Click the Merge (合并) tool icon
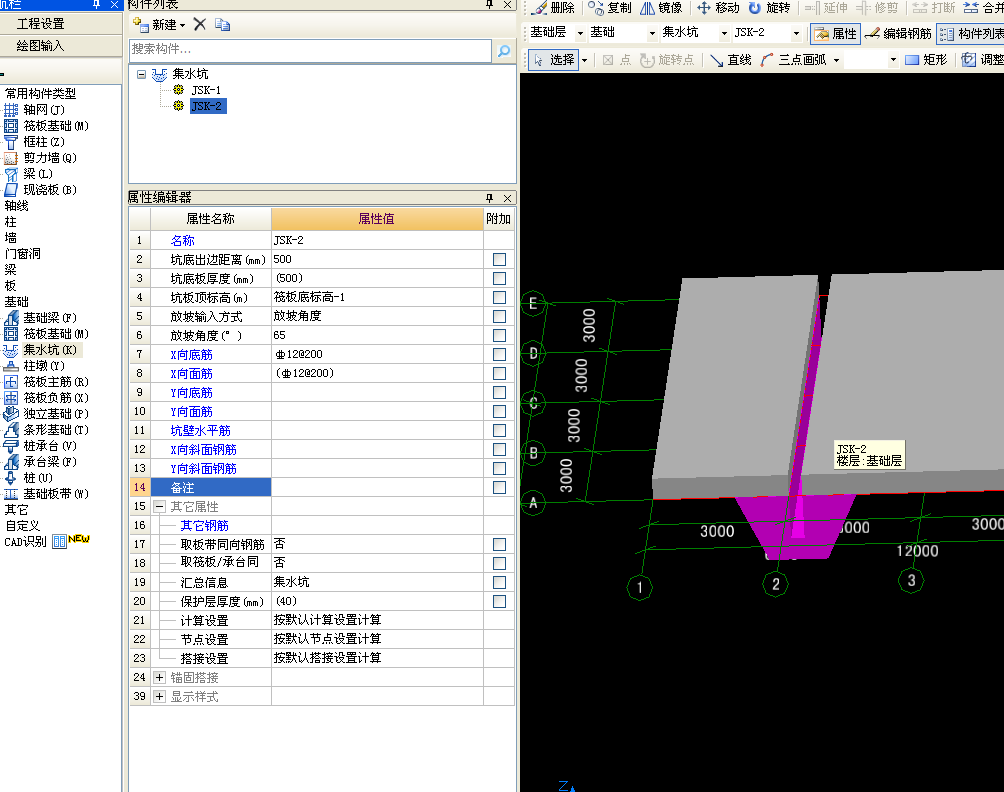 [x=971, y=8]
